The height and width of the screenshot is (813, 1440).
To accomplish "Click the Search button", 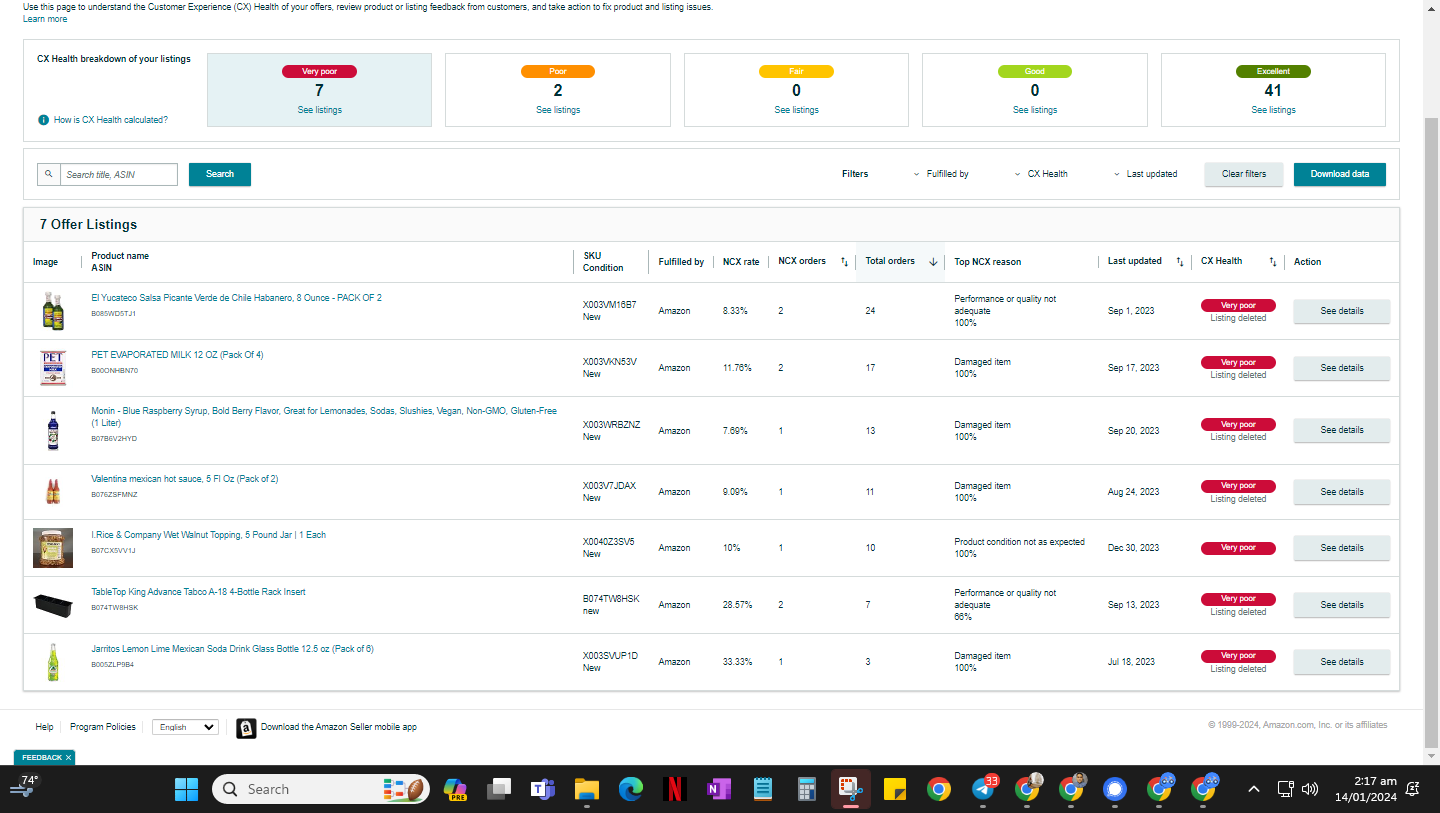I will pyautogui.click(x=220, y=174).
